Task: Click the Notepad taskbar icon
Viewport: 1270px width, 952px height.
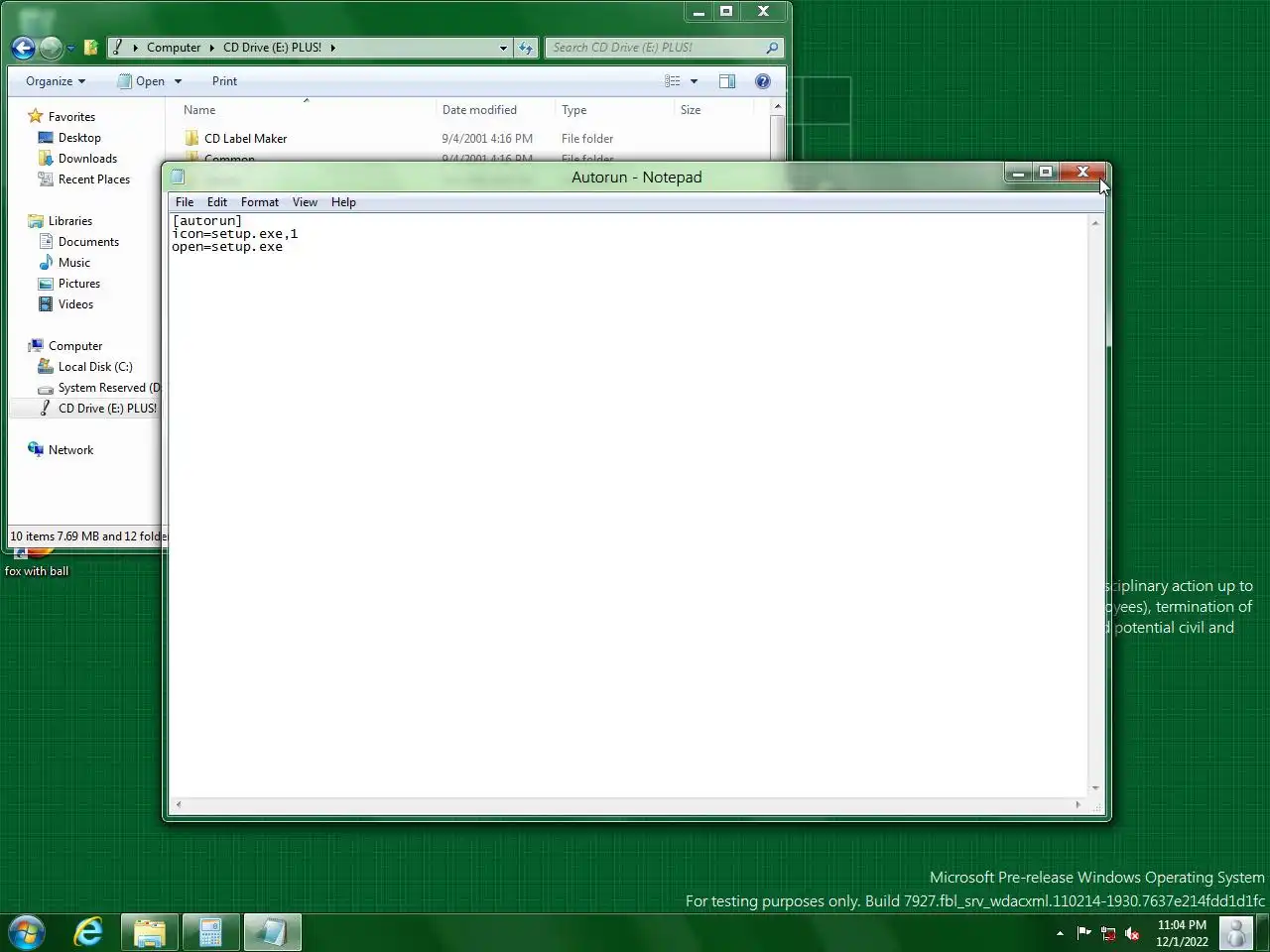Action: point(272,933)
